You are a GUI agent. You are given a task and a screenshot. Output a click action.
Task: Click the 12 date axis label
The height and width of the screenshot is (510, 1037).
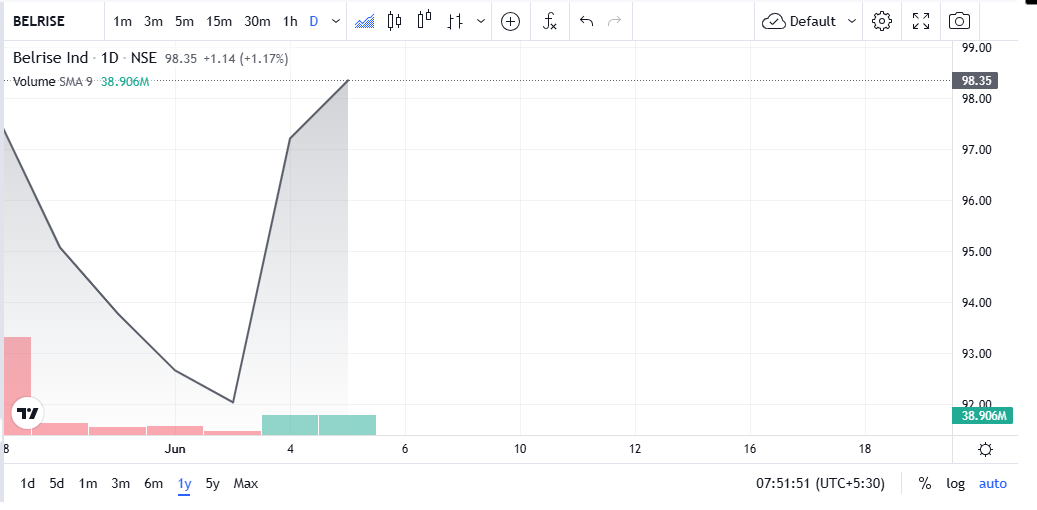click(x=635, y=449)
